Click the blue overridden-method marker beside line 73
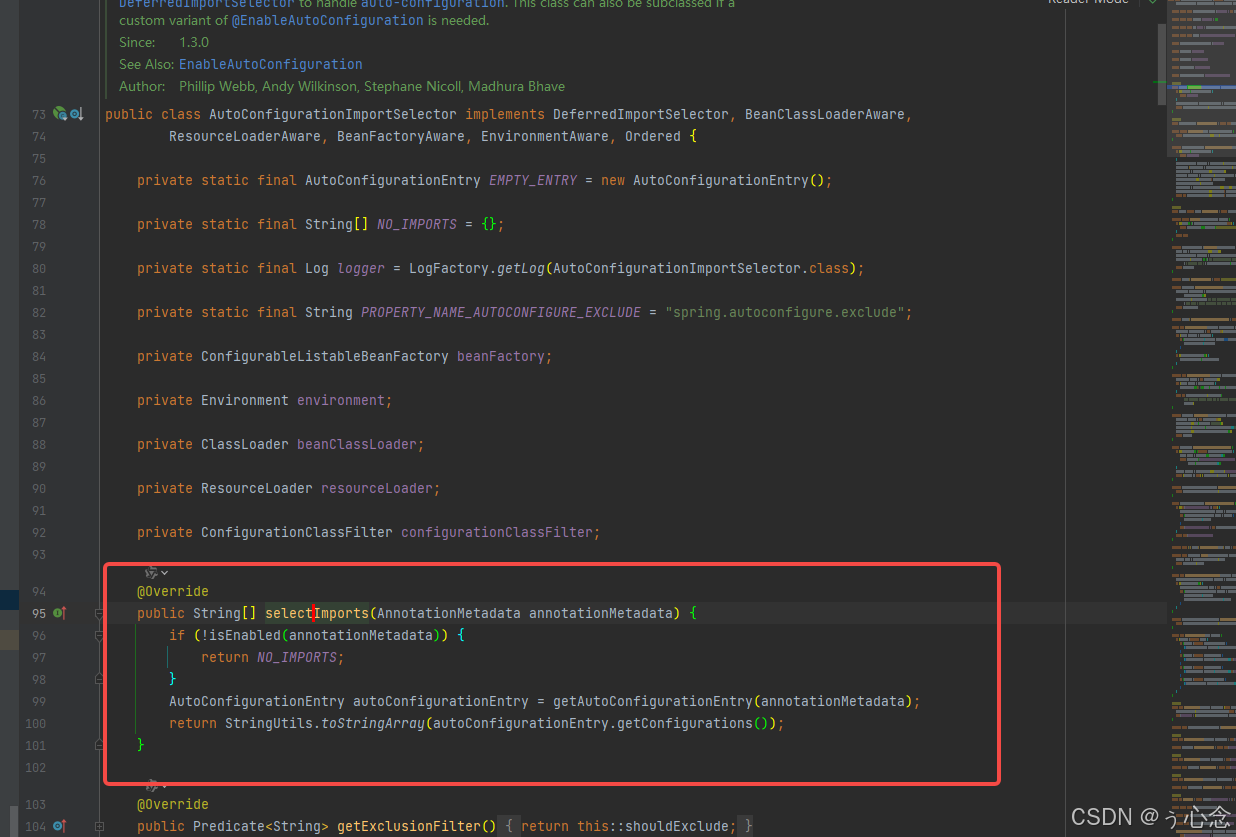Screen dimensions: 1236x837 coord(73,114)
